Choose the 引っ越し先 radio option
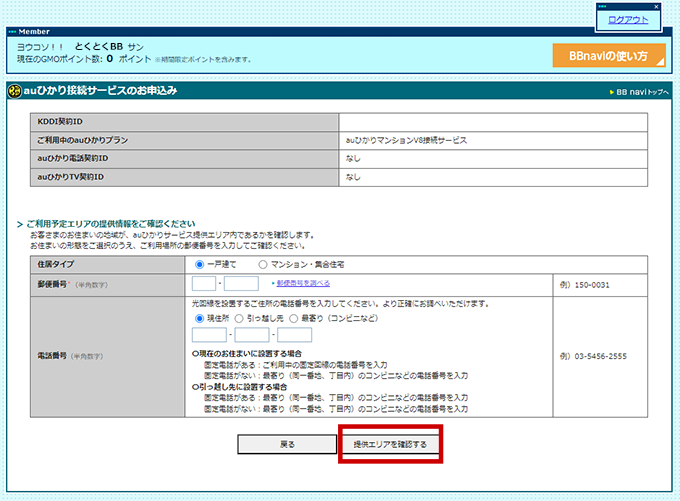 239,318
